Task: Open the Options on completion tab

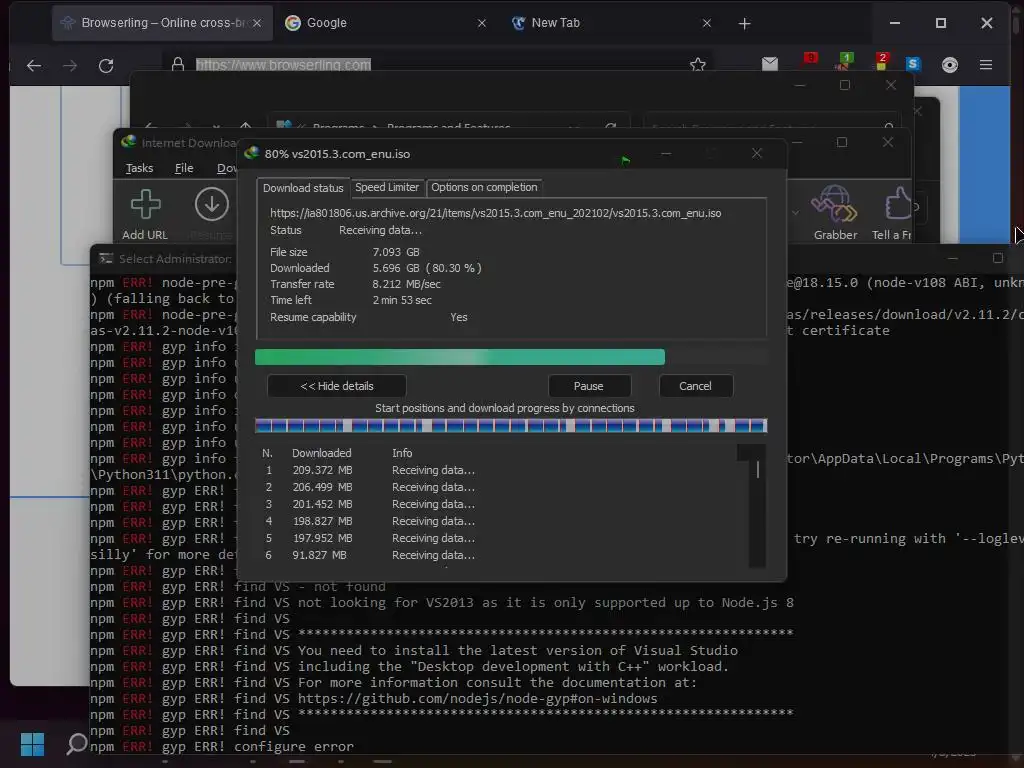Action: (x=484, y=187)
